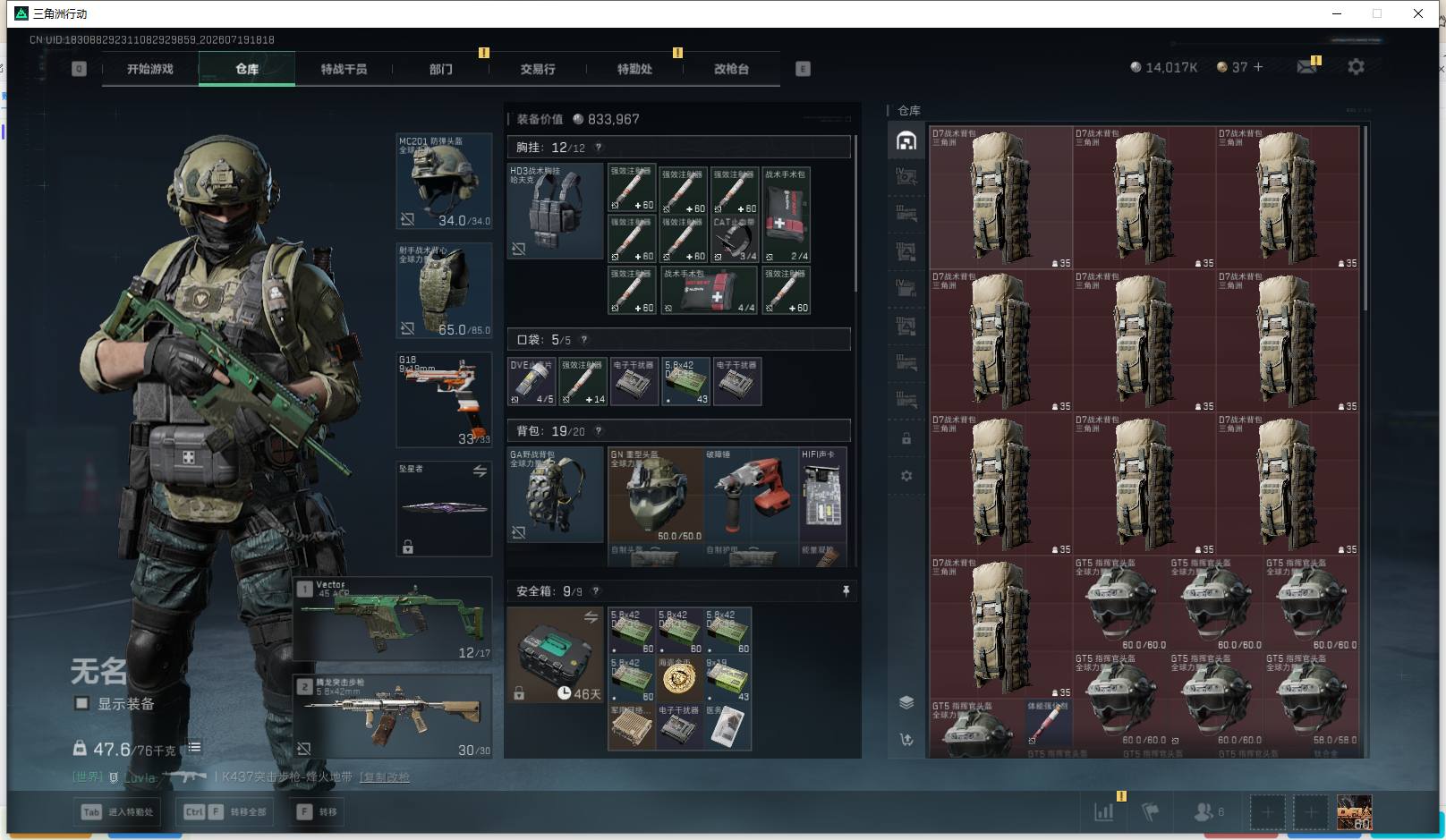The image size is (1446, 840).
Task: Click the help question mark next to 胸挂
Action: tap(599, 148)
